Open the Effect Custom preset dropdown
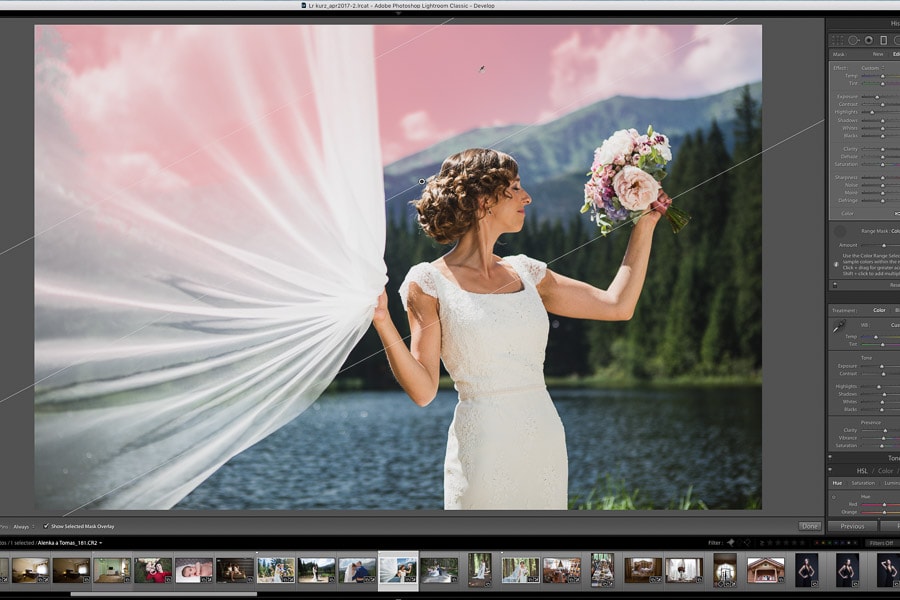Image resolution: width=900 pixels, height=600 pixels. [872, 68]
